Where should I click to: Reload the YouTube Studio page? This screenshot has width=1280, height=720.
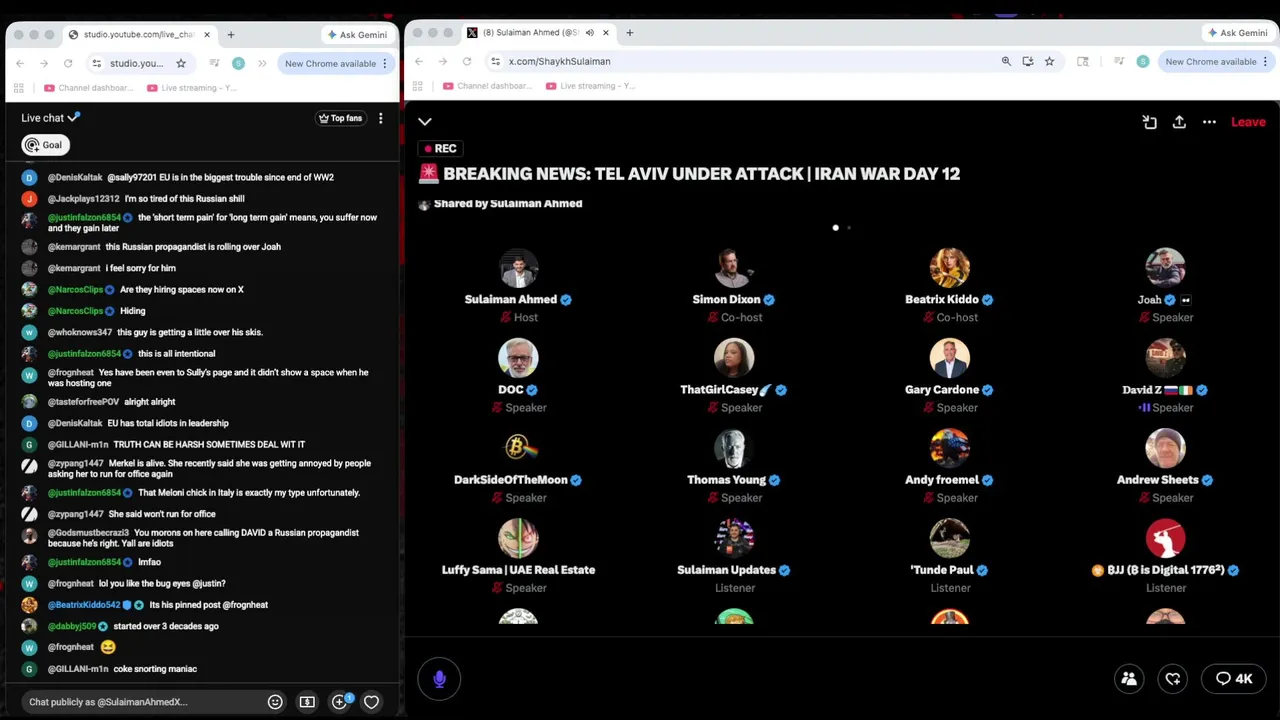pyautogui.click(x=68, y=63)
